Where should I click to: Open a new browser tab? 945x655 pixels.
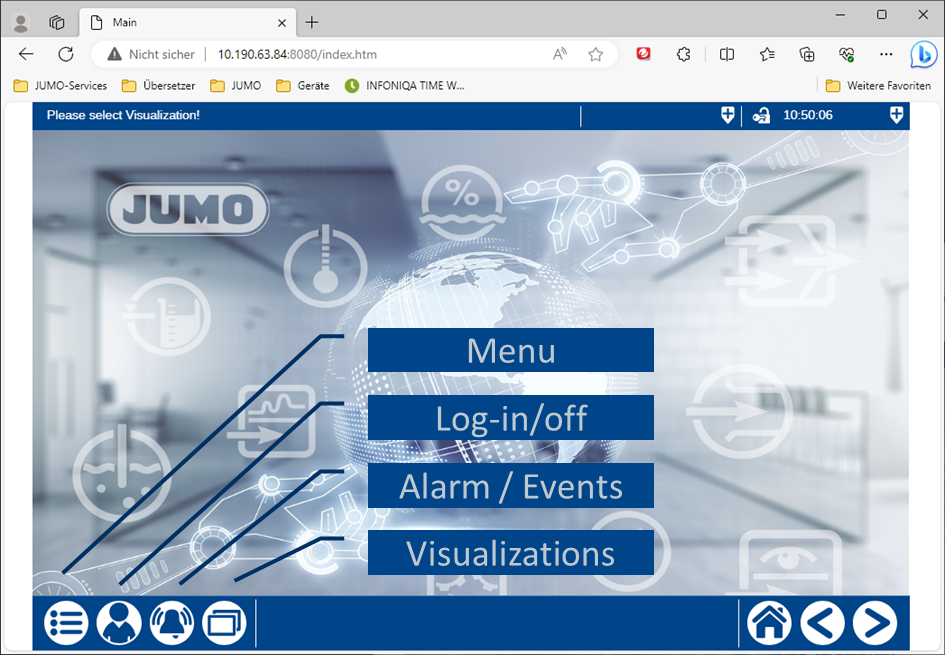(x=312, y=22)
